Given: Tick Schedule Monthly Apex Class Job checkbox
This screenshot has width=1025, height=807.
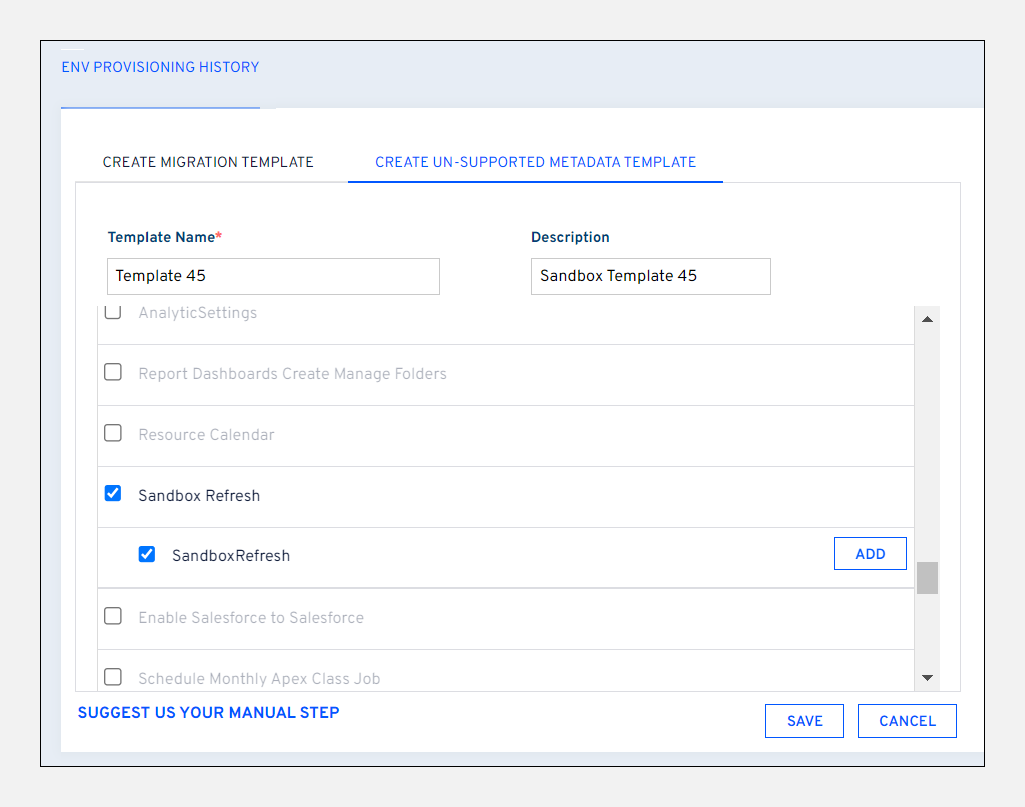Looking at the screenshot, I should point(113,677).
